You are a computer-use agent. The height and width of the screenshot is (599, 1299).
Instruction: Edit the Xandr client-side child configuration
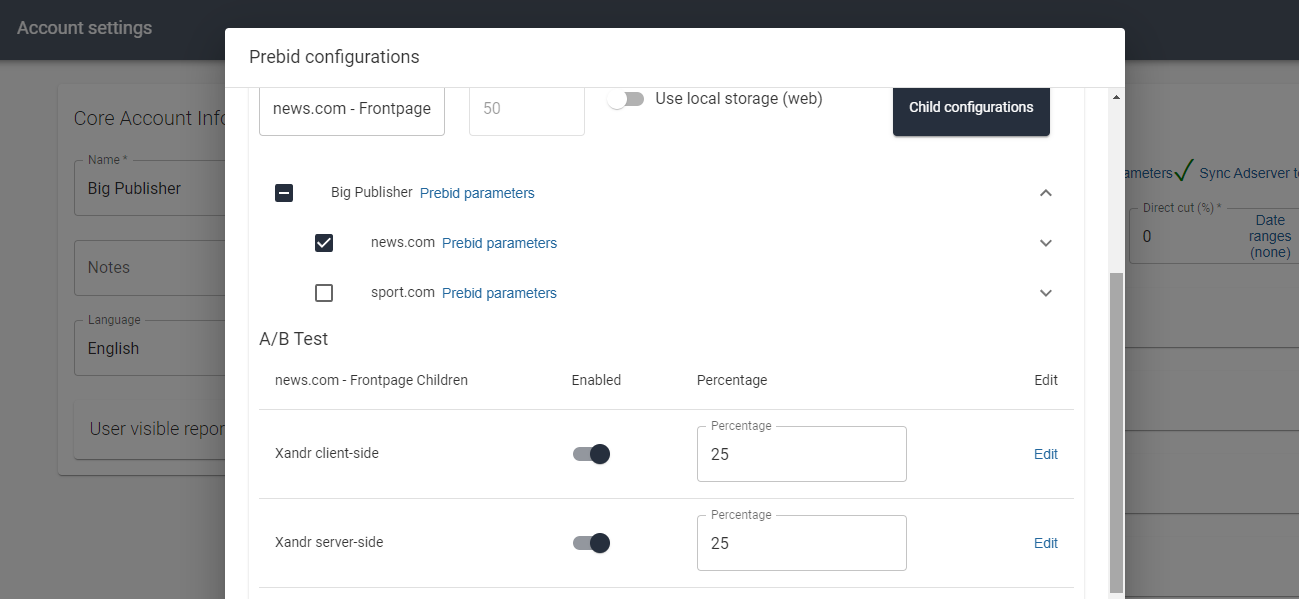[1045, 454]
